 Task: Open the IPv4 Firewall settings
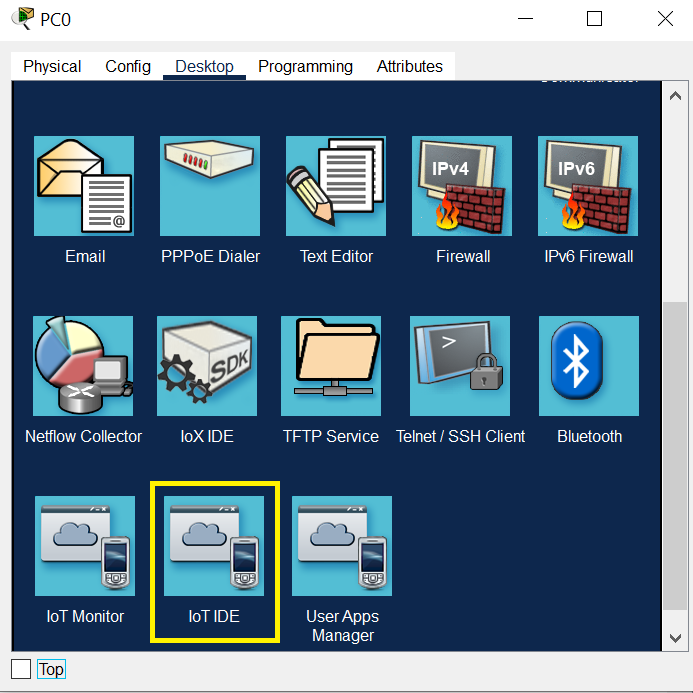click(462, 186)
